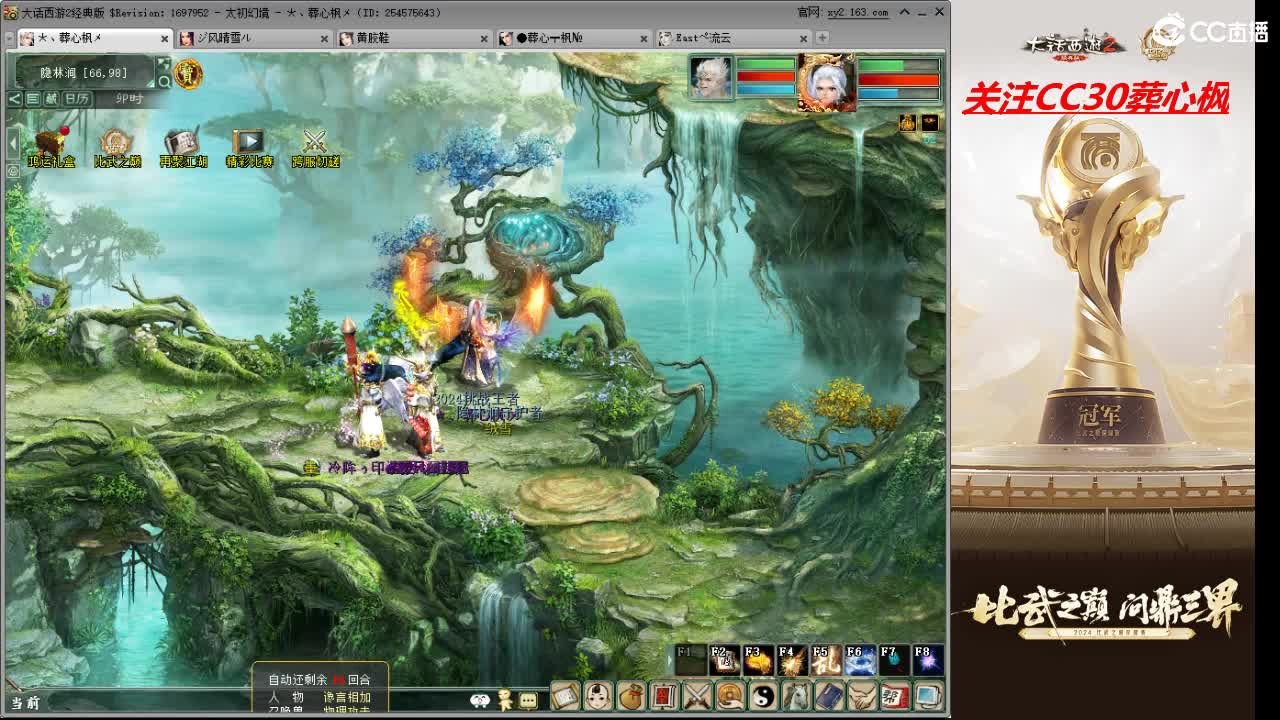Screen dimensions: 1280x720
Task: Open the handshake friends icon
Action: click(x=862, y=695)
